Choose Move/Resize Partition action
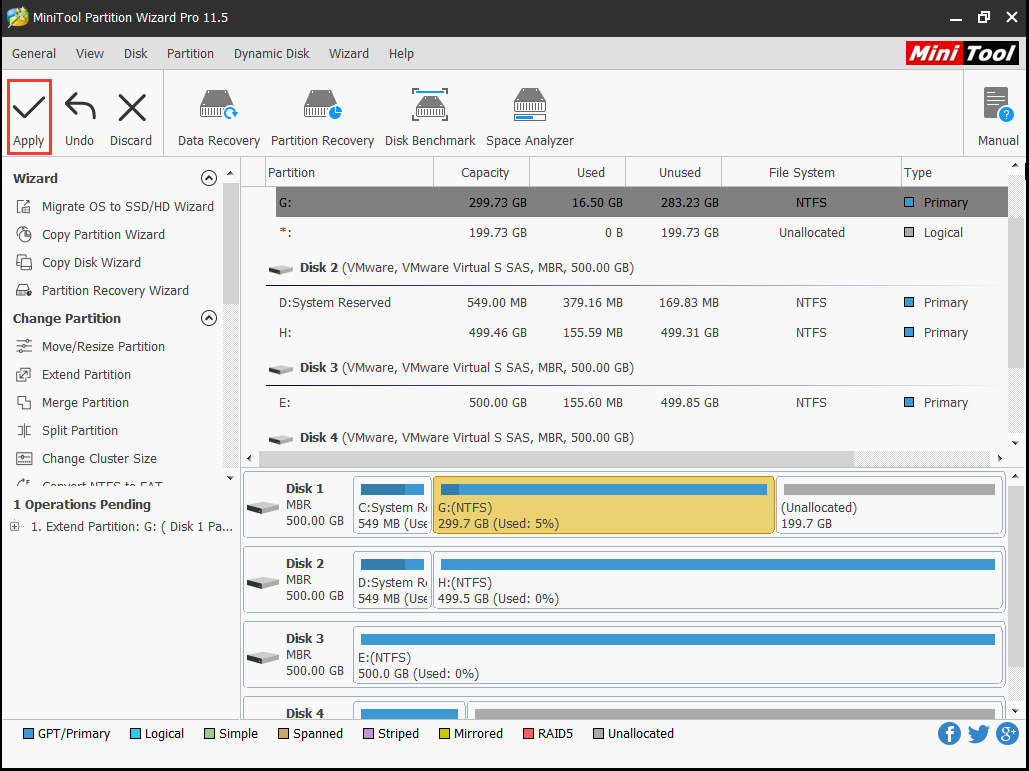The width and height of the screenshot is (1029, 771). pyautogui.click(x=91, y=346)
